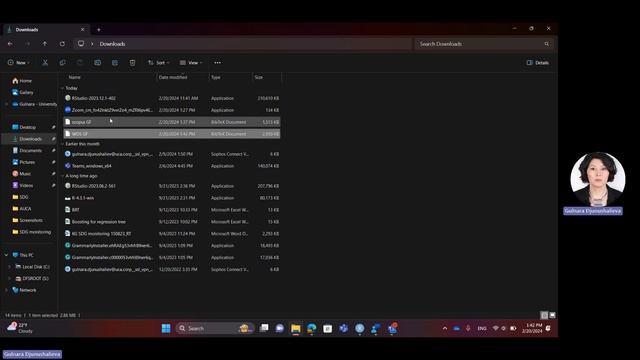Viewport: 640px width, 360px height.
Task: Collapse the Today file group
Action: tap(62, 88)
